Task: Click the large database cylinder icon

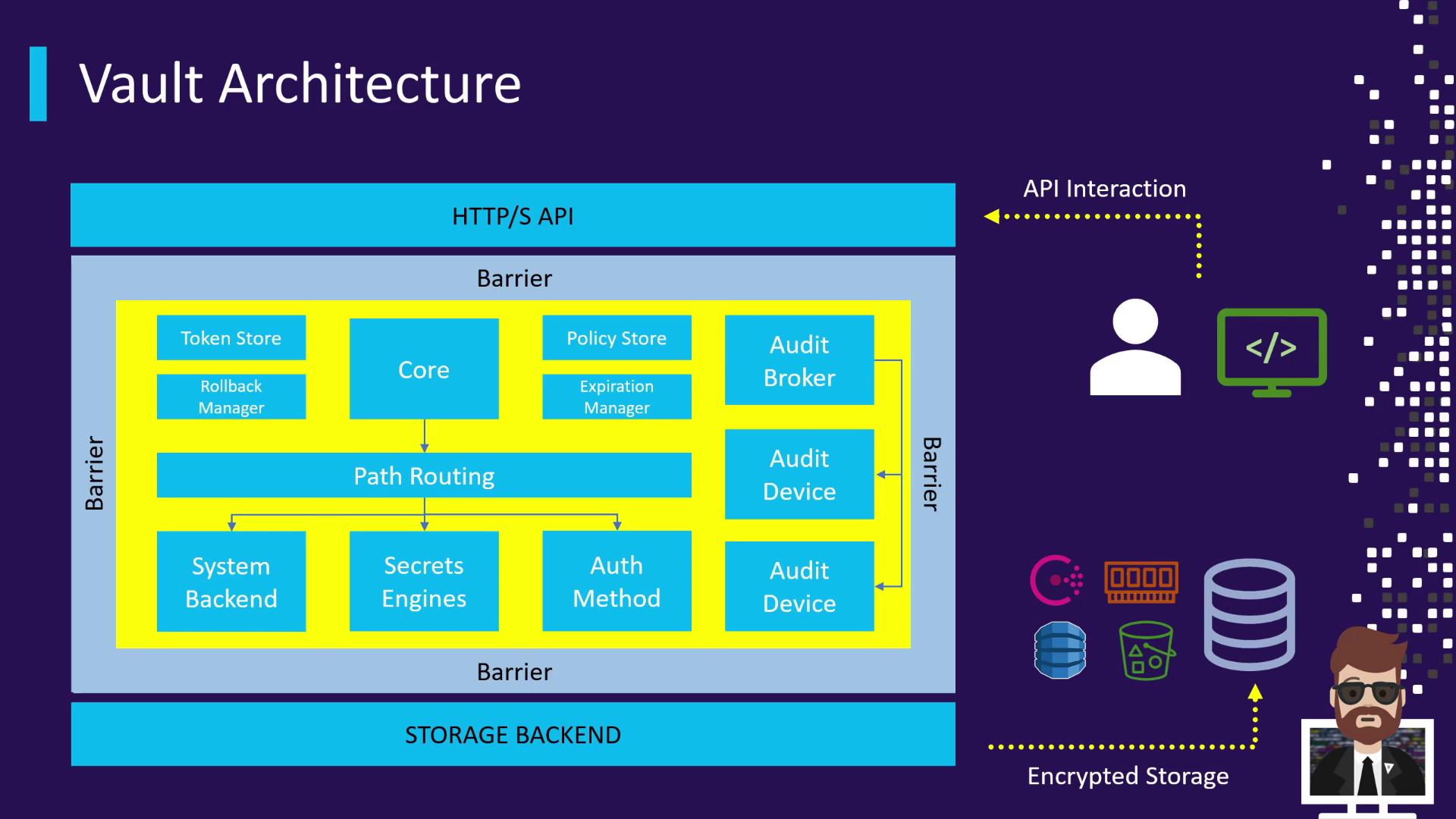Action: (x=1249, y=614)
